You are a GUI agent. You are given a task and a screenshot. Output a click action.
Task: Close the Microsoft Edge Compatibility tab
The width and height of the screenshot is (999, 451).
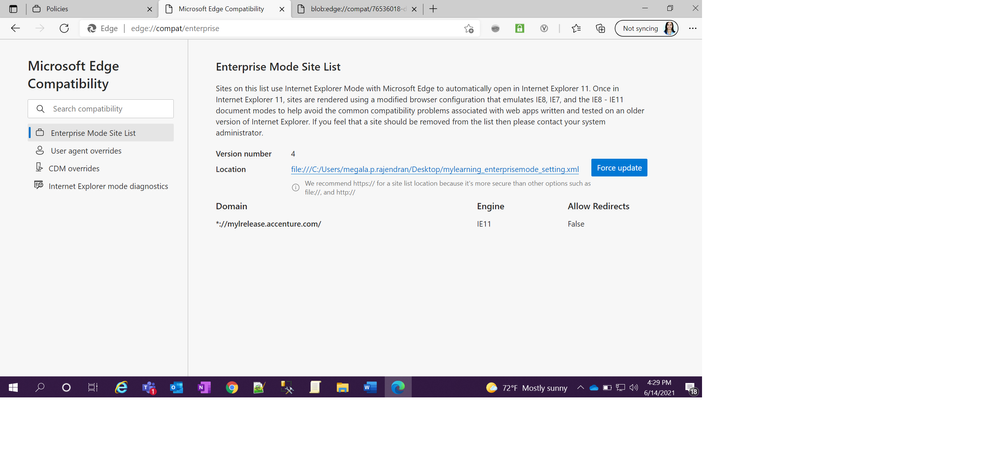click(282, 10)
